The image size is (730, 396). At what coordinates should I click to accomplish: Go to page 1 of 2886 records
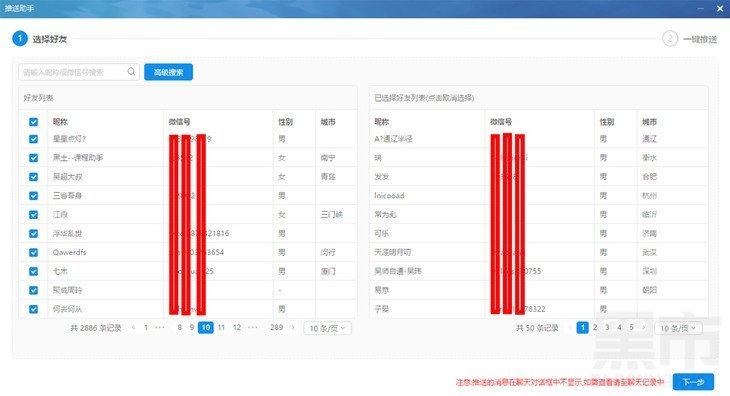146,328
